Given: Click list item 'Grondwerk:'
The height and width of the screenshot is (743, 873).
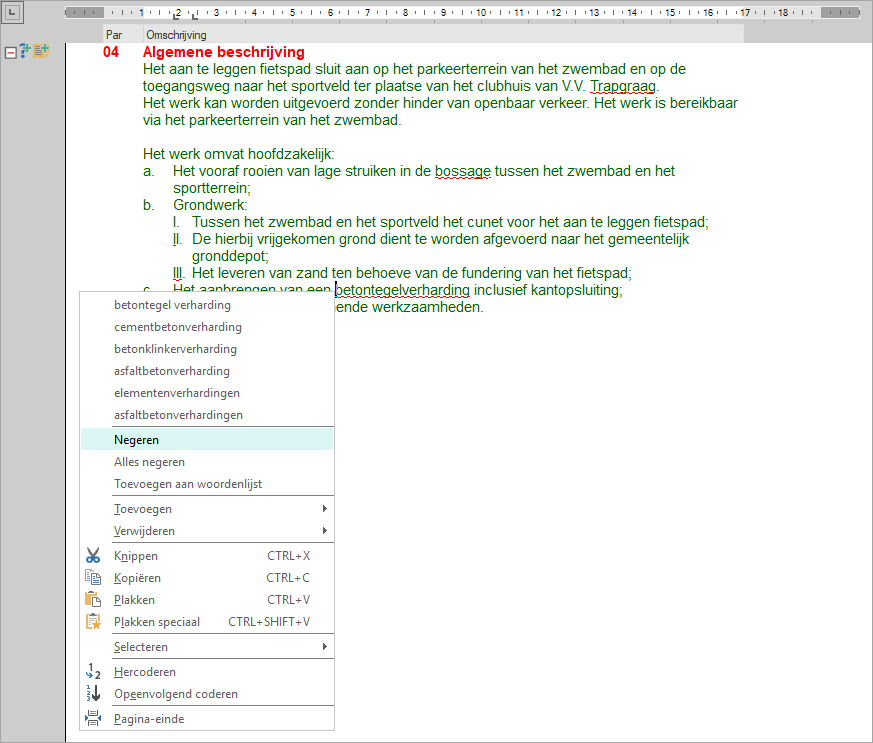Looking at the screenshot, I should (210, 205).
